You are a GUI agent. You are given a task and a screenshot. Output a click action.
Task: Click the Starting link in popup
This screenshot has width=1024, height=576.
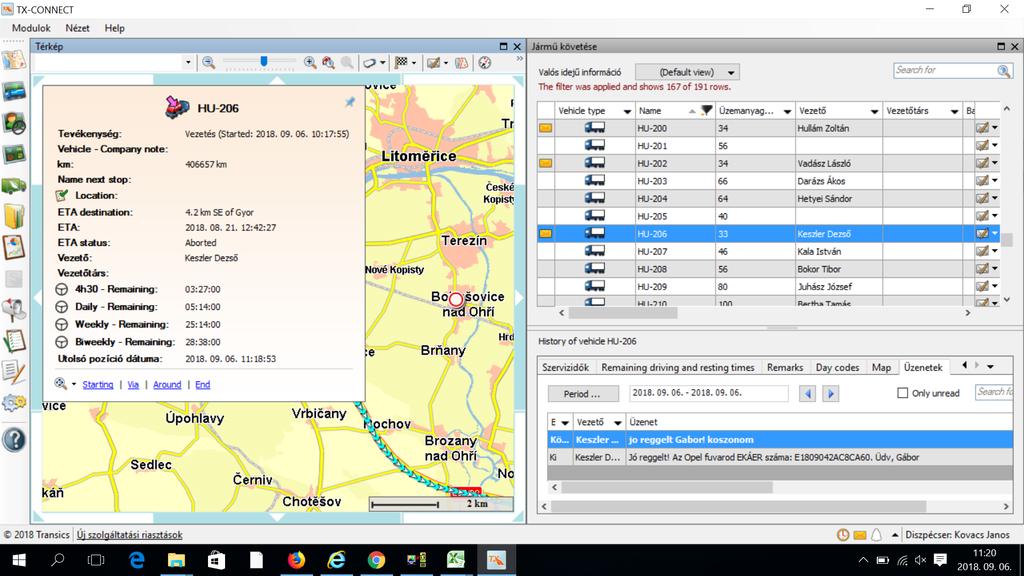(x=98, y=385)
